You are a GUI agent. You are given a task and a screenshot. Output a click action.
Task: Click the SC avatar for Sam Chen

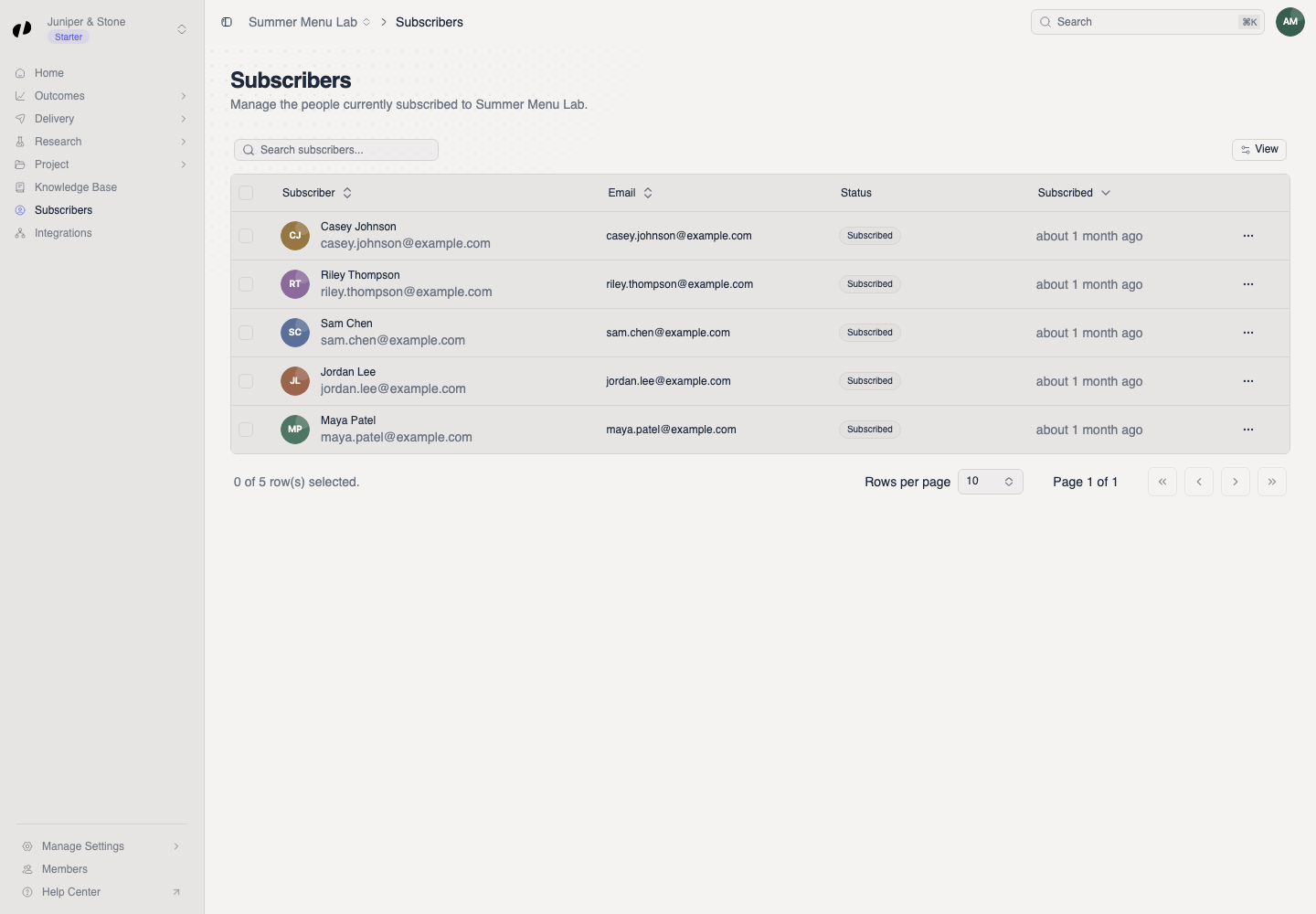pos(295,333)
